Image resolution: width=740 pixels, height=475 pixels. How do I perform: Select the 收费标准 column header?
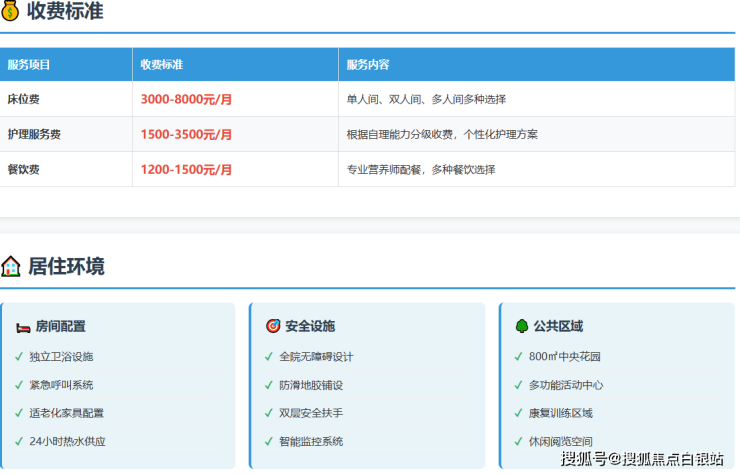pyautogui.click(x=161, y=65)
